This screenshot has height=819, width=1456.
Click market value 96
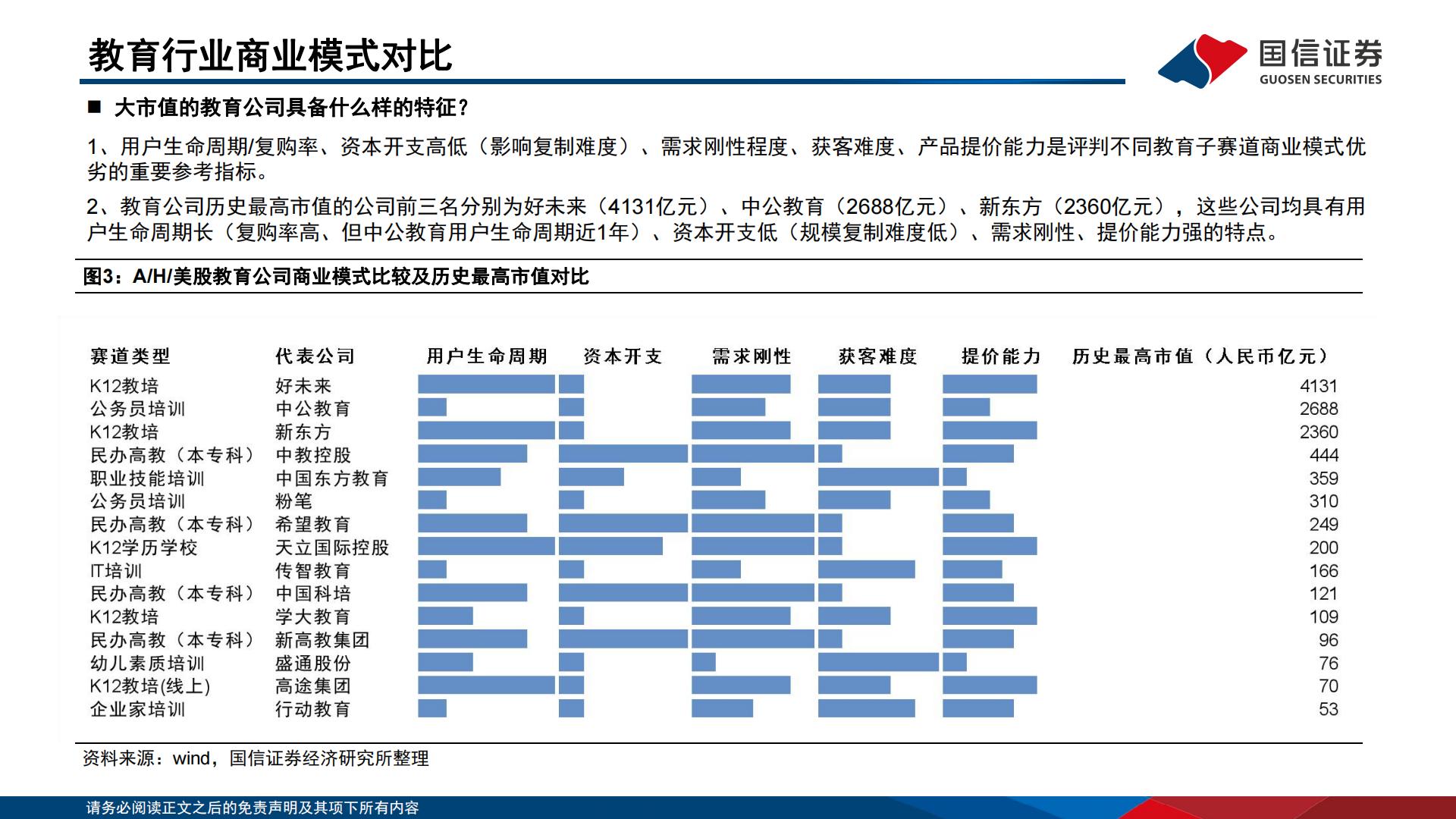(x=1329, y=640)
